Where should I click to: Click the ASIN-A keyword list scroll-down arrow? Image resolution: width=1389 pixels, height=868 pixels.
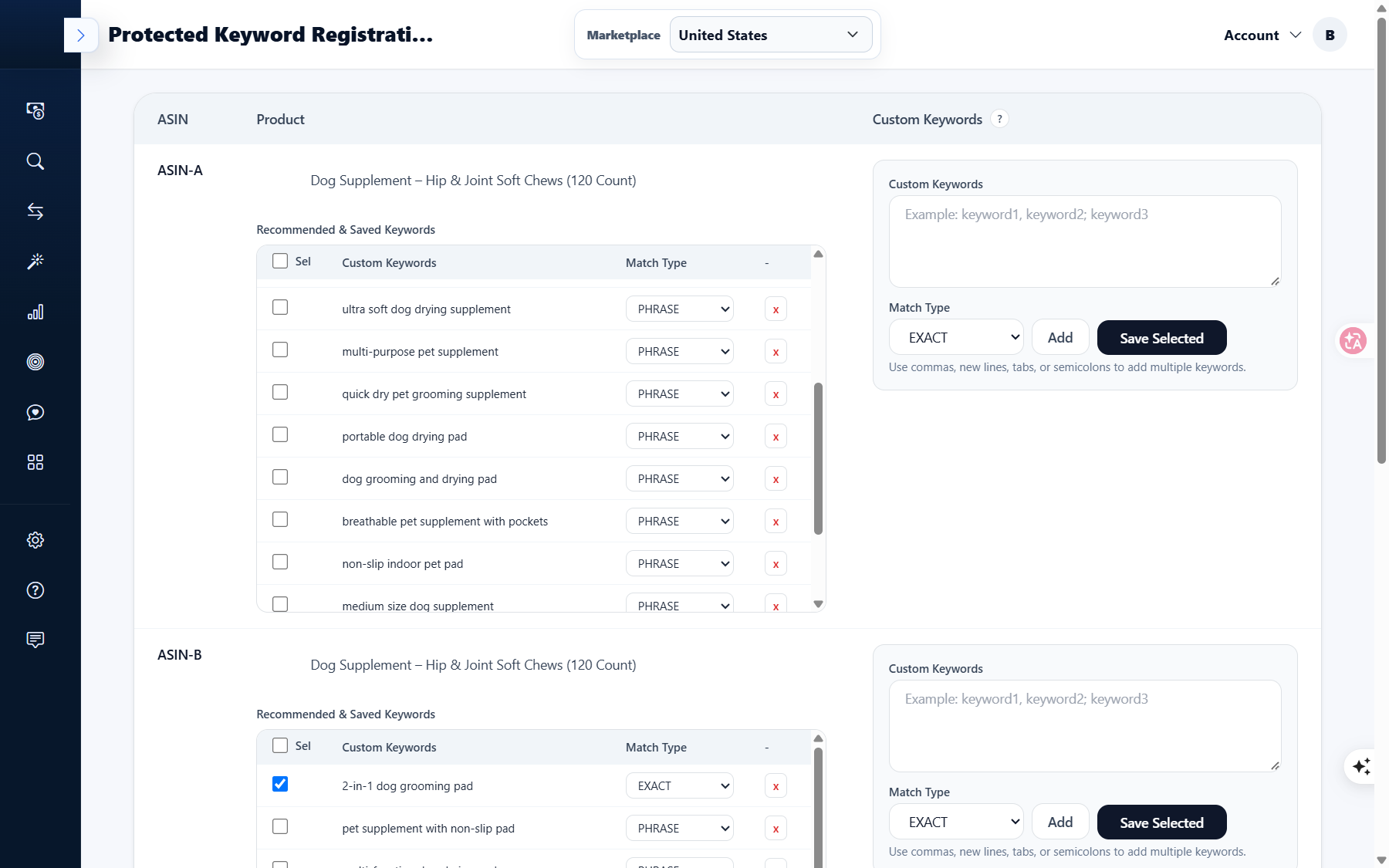coord(819,604)
